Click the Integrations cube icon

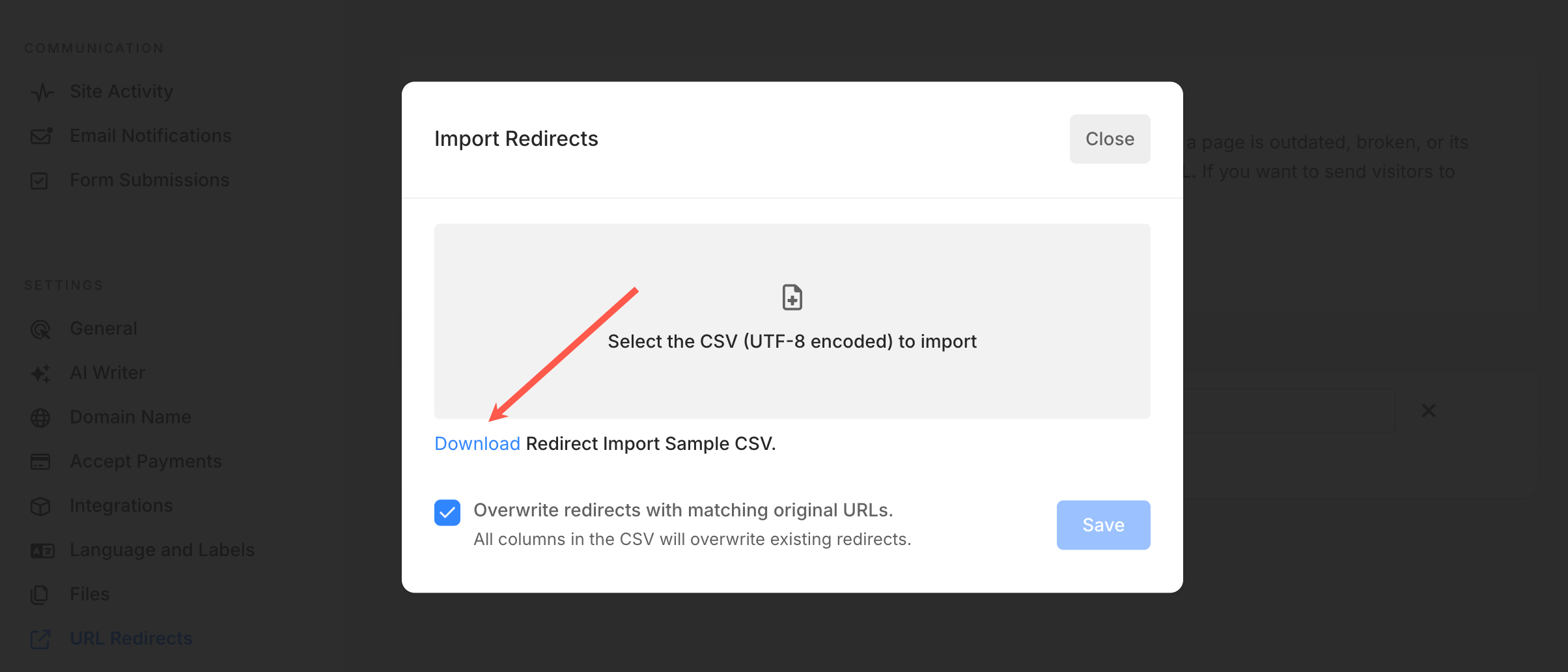pos(40,506)
